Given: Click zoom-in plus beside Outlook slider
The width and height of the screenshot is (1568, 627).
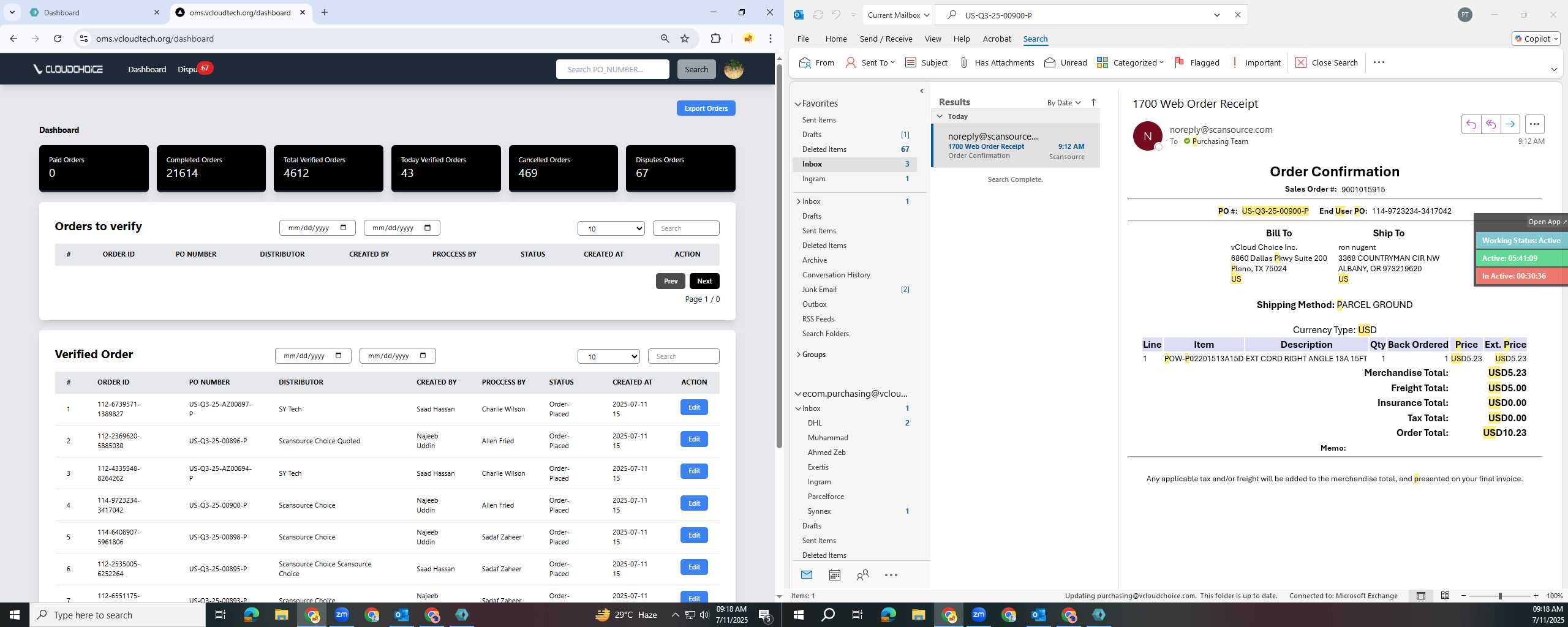Looking at the screenshot, I should tap(1536, 596).
